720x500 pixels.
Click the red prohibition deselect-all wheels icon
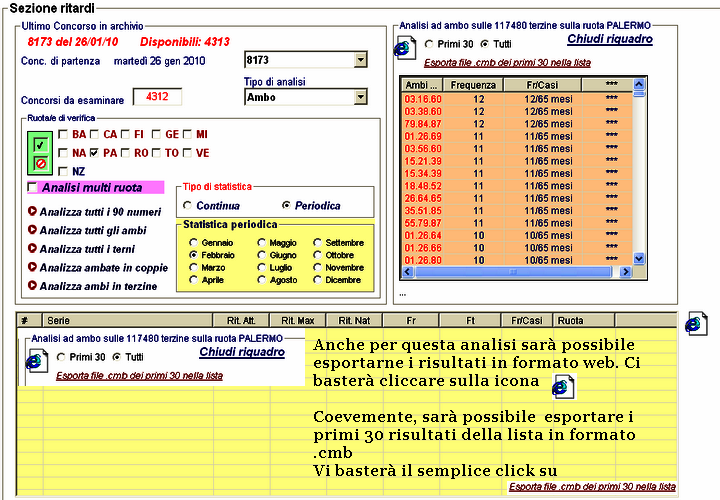[x=40, y=163]
